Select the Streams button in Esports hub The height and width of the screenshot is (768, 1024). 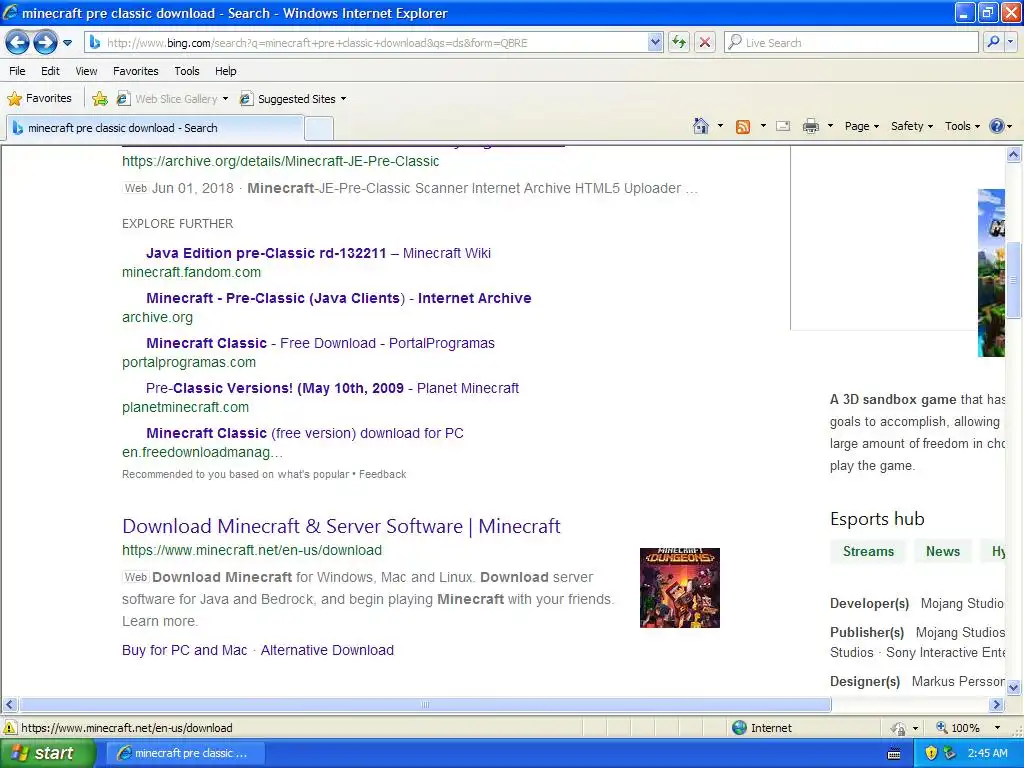tap(868, 551)
